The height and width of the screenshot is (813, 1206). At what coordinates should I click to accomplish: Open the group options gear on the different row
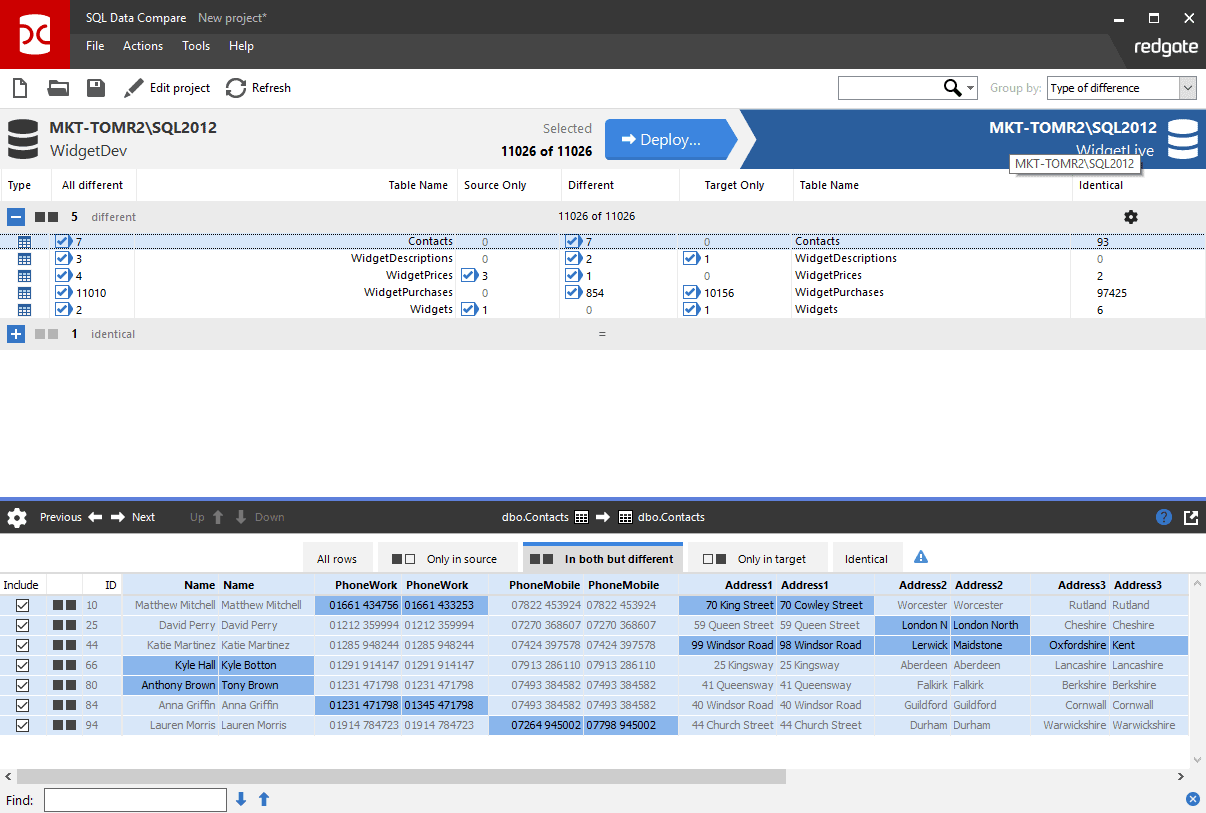[1131, 216]
